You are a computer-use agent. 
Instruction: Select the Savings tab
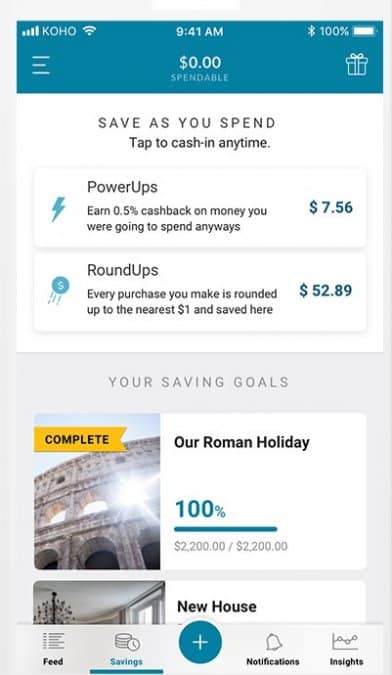127,650
